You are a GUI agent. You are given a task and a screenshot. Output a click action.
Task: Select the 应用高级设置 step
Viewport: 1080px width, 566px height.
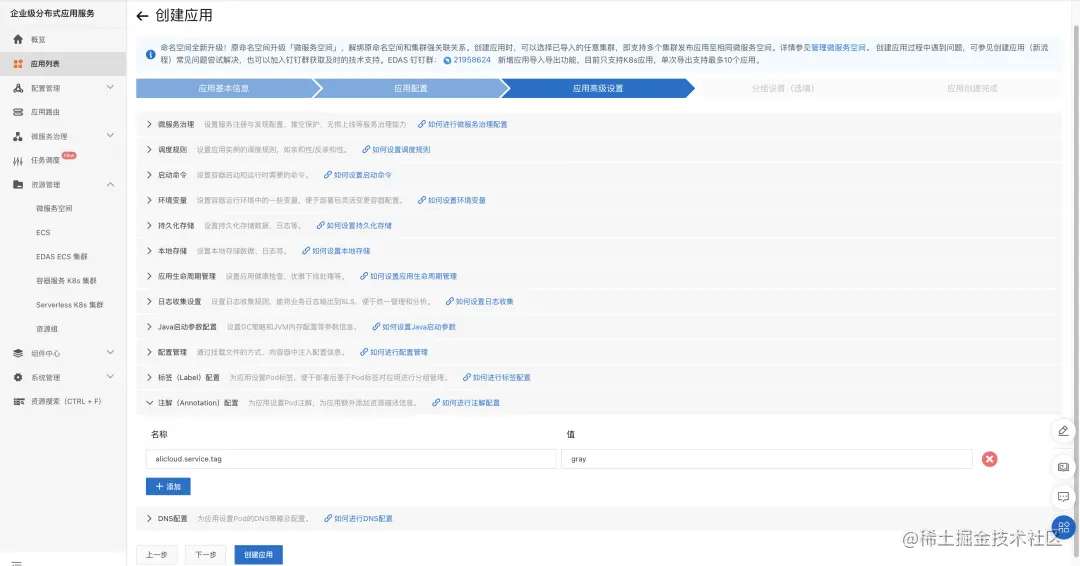tap(598, 88)
